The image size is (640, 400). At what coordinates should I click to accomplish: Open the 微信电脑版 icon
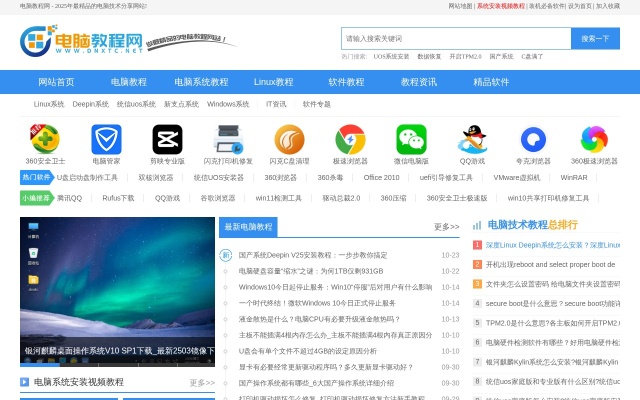[411, 139]
